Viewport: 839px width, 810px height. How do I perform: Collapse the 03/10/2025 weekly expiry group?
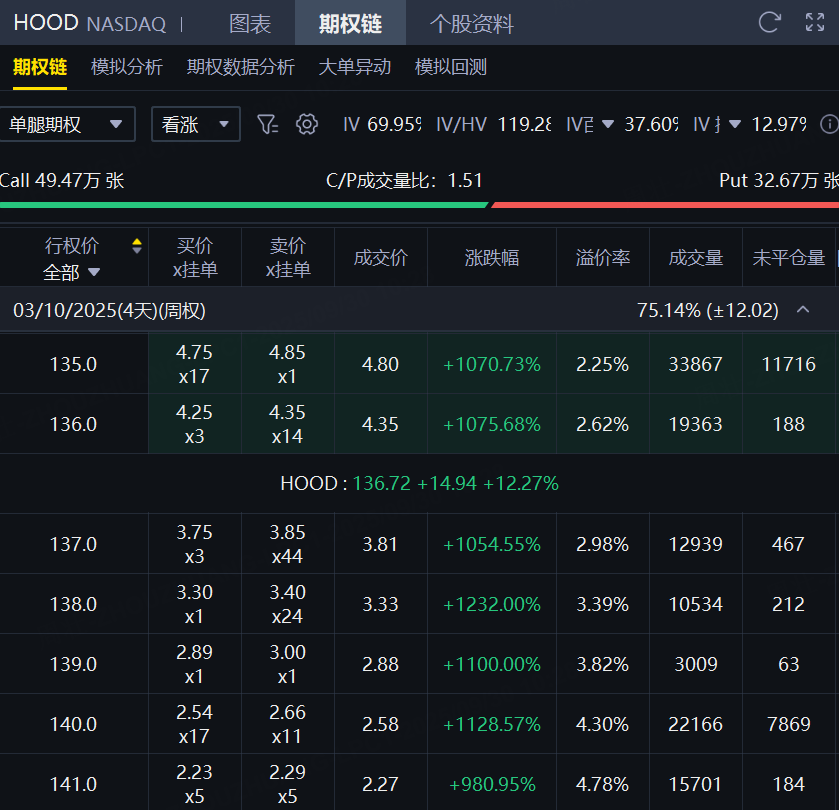(x=802, y=310)
